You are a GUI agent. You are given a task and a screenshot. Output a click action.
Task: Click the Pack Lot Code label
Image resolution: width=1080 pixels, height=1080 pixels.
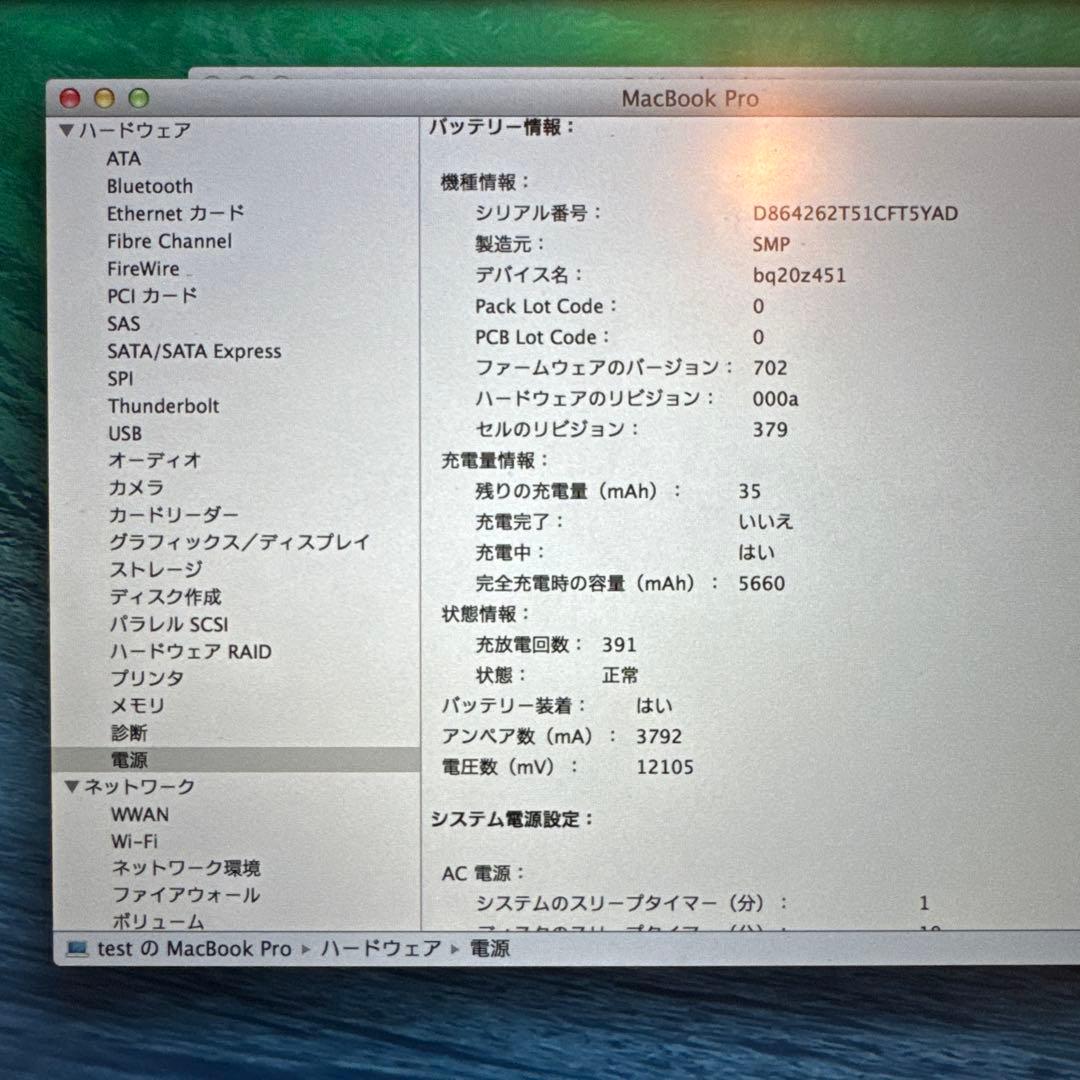click(546, 306)
